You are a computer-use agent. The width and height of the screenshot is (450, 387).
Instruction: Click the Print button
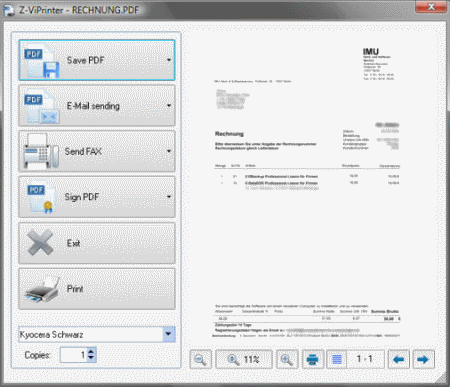97,289
